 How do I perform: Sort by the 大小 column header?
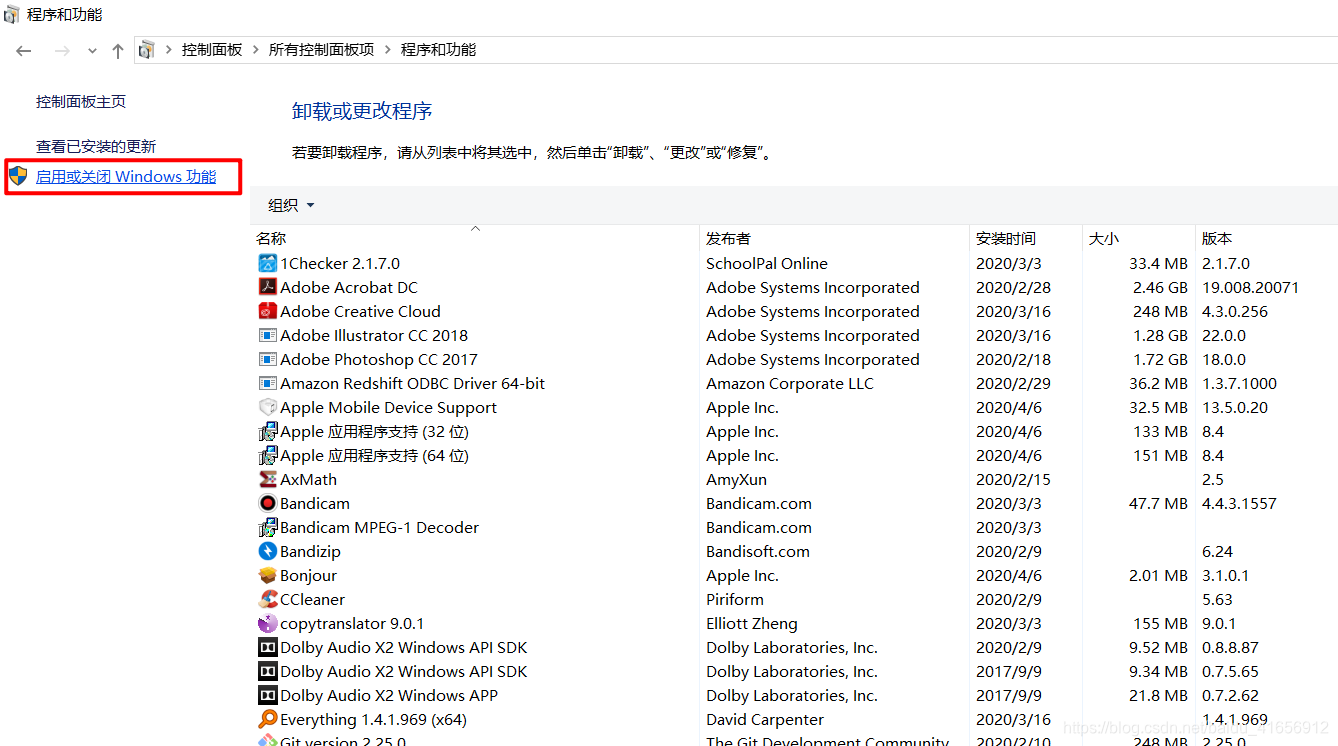click(x=1103, y=238)
